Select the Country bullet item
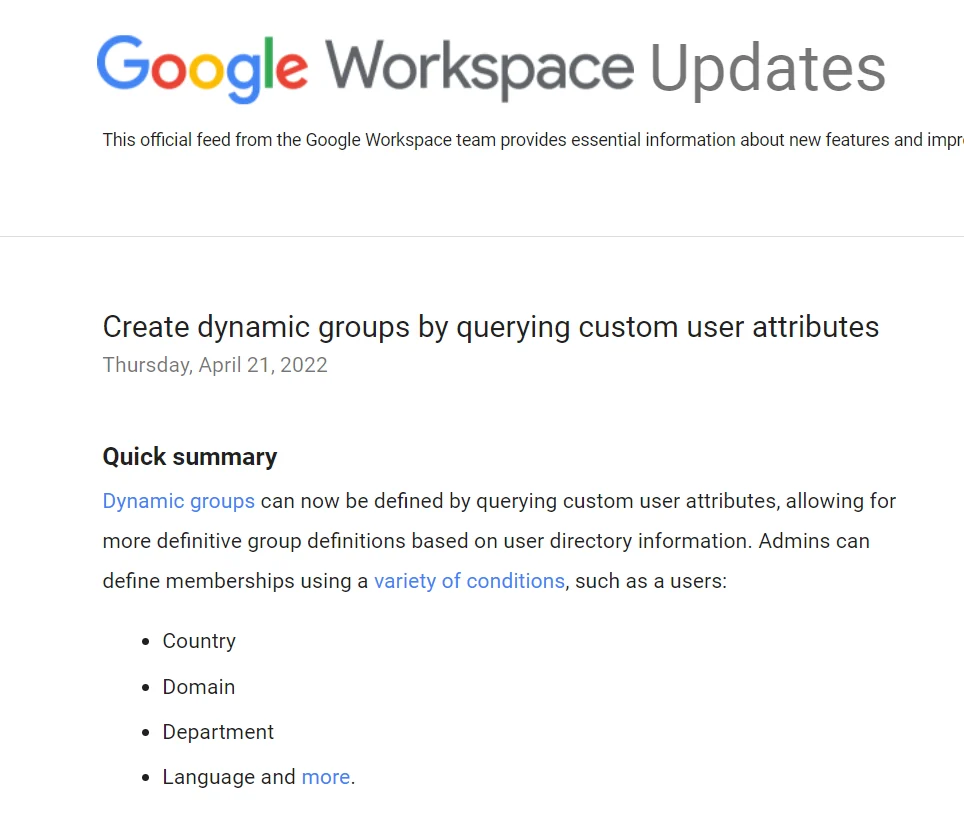The image size is (964, 826). tap(198, 640)
